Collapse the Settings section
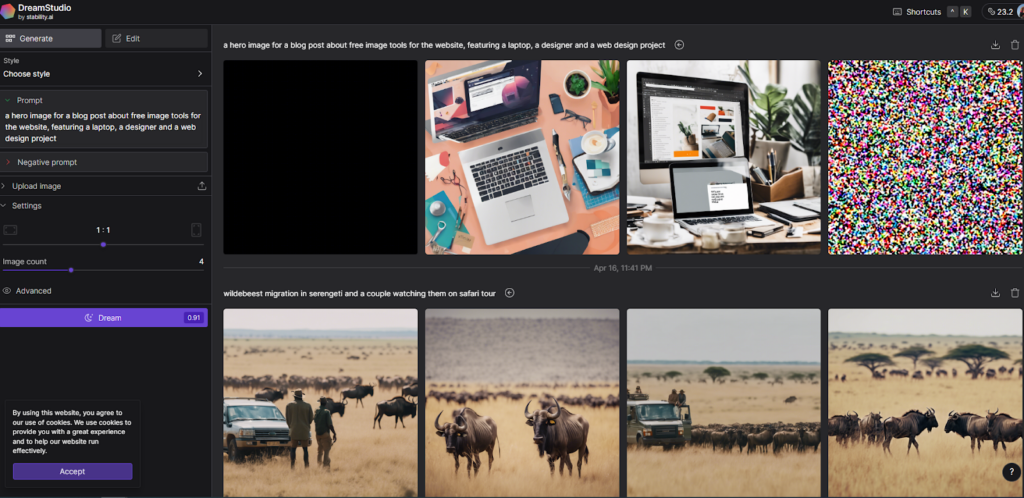Image resolution: width=1024 pixels, height=498 pixels. click(26, 205)
